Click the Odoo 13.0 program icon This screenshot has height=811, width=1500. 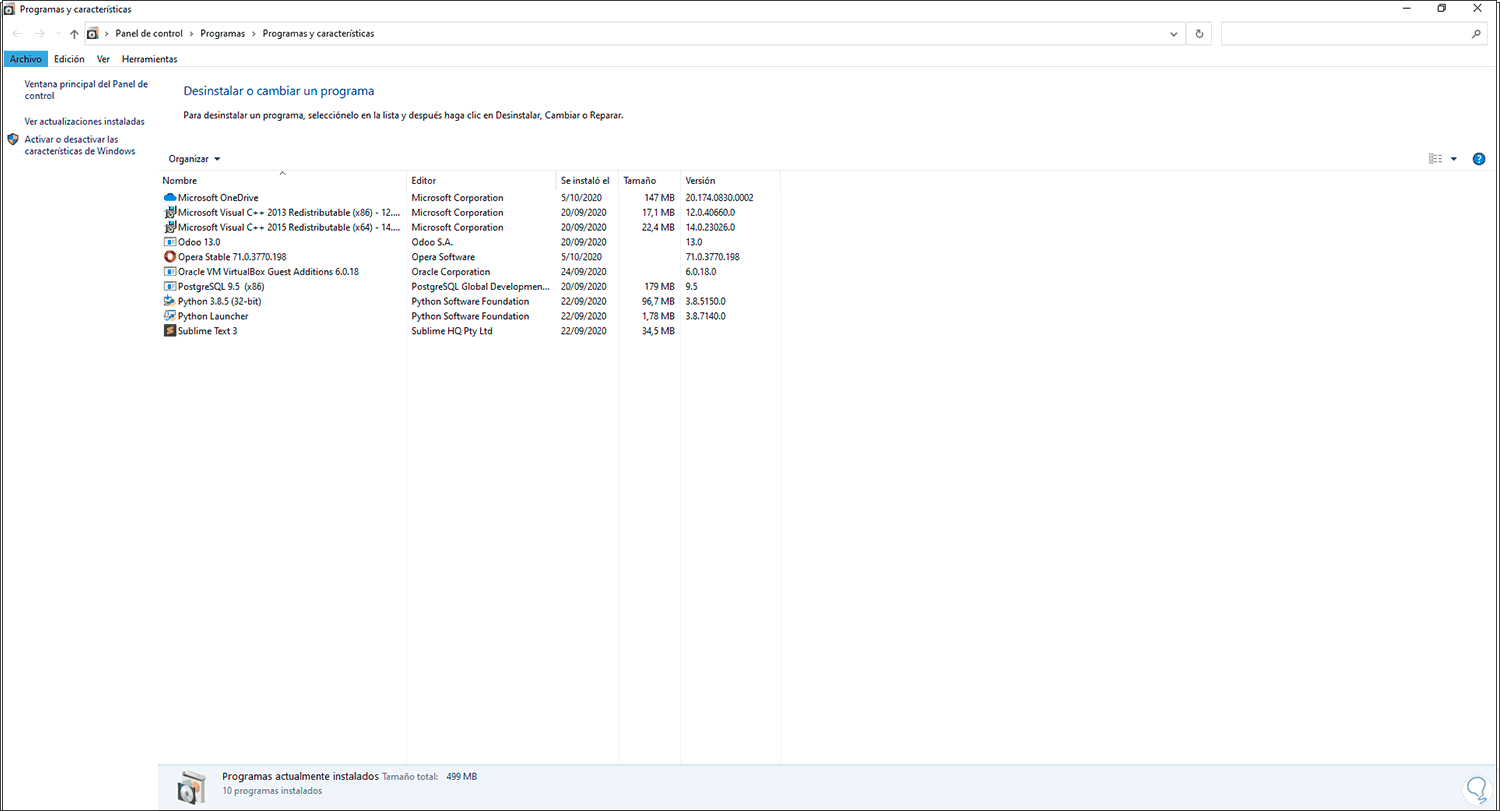(x=169, y=242)
